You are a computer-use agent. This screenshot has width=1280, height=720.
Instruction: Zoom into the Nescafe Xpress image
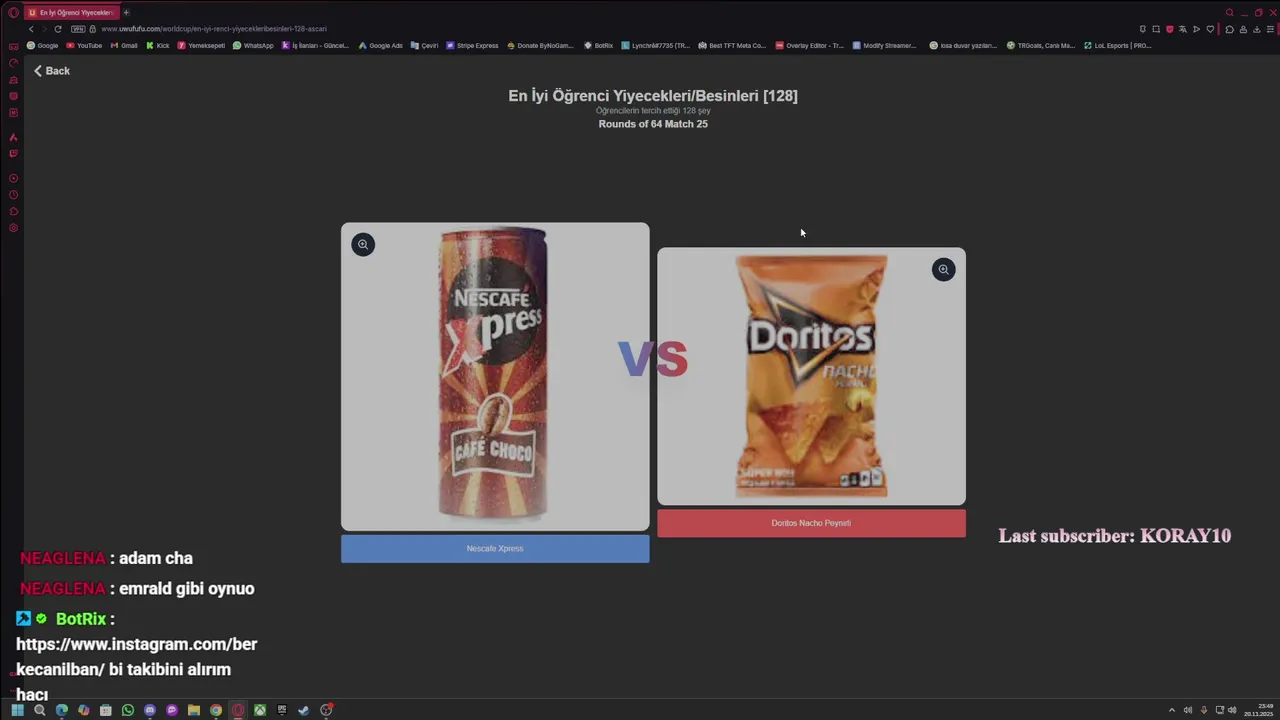click(x=363, y=244)
